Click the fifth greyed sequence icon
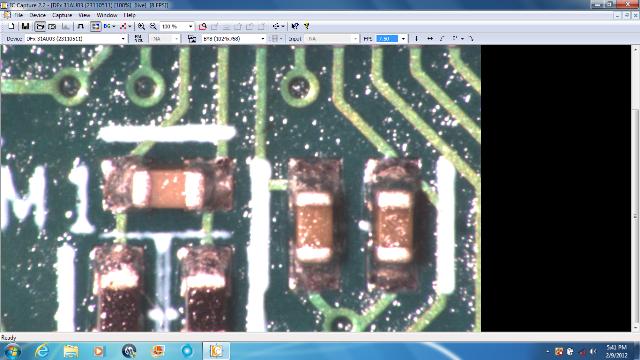This screenshot has height=360, width=640. [x=262, y=27]
